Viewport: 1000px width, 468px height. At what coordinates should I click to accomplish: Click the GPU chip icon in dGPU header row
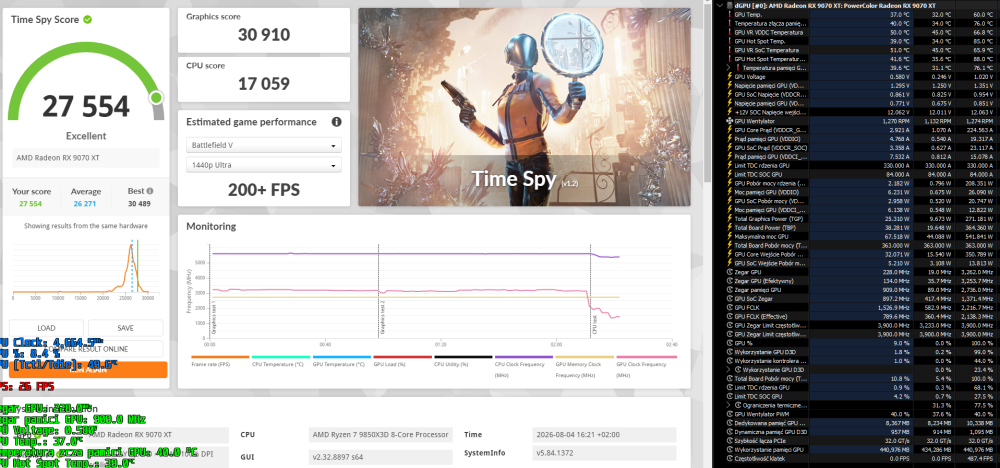tap(728, 5)
